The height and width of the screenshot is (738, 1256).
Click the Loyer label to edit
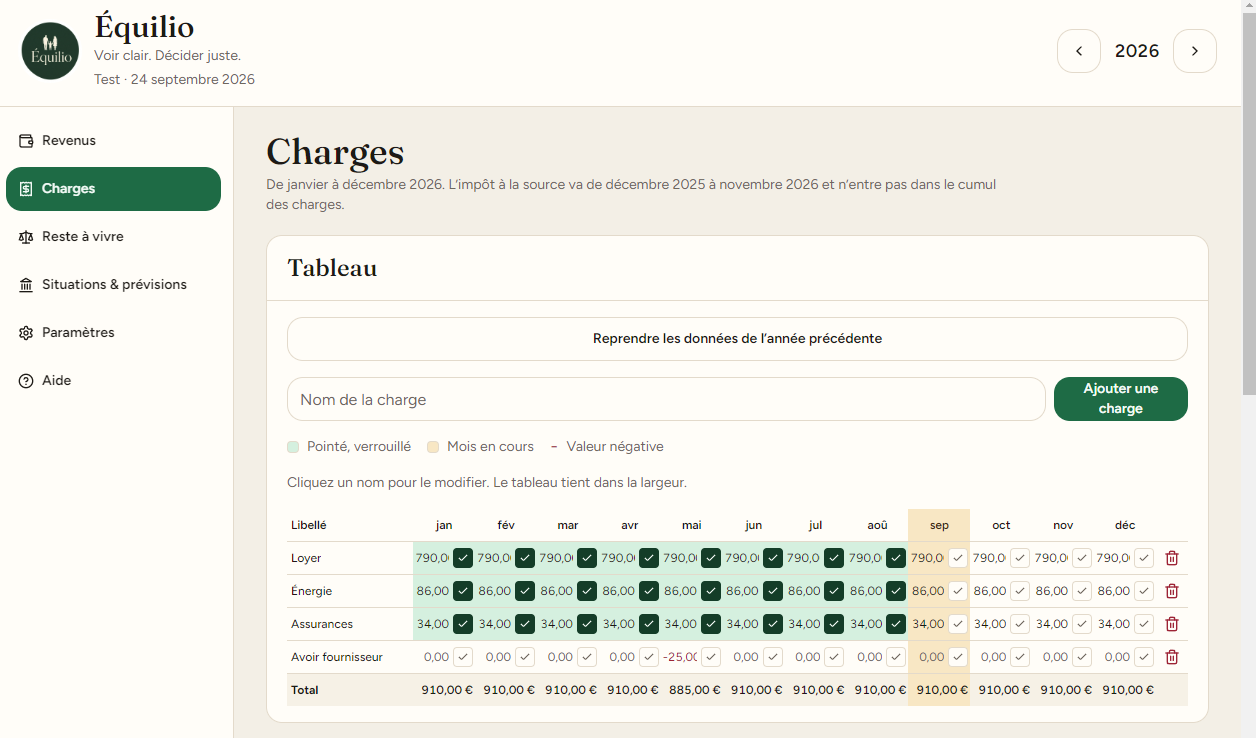[306, 558]
